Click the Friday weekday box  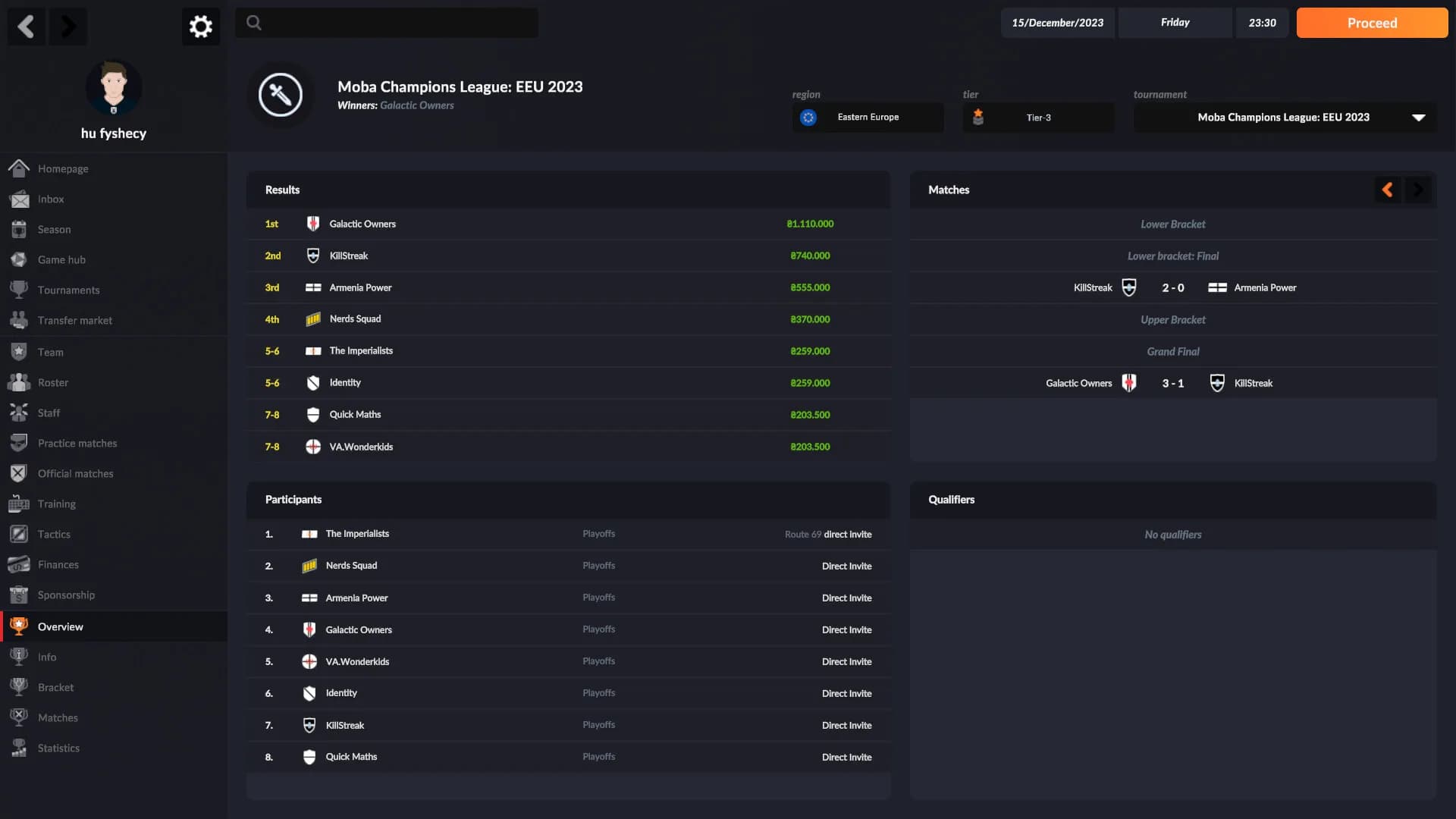1175,23
